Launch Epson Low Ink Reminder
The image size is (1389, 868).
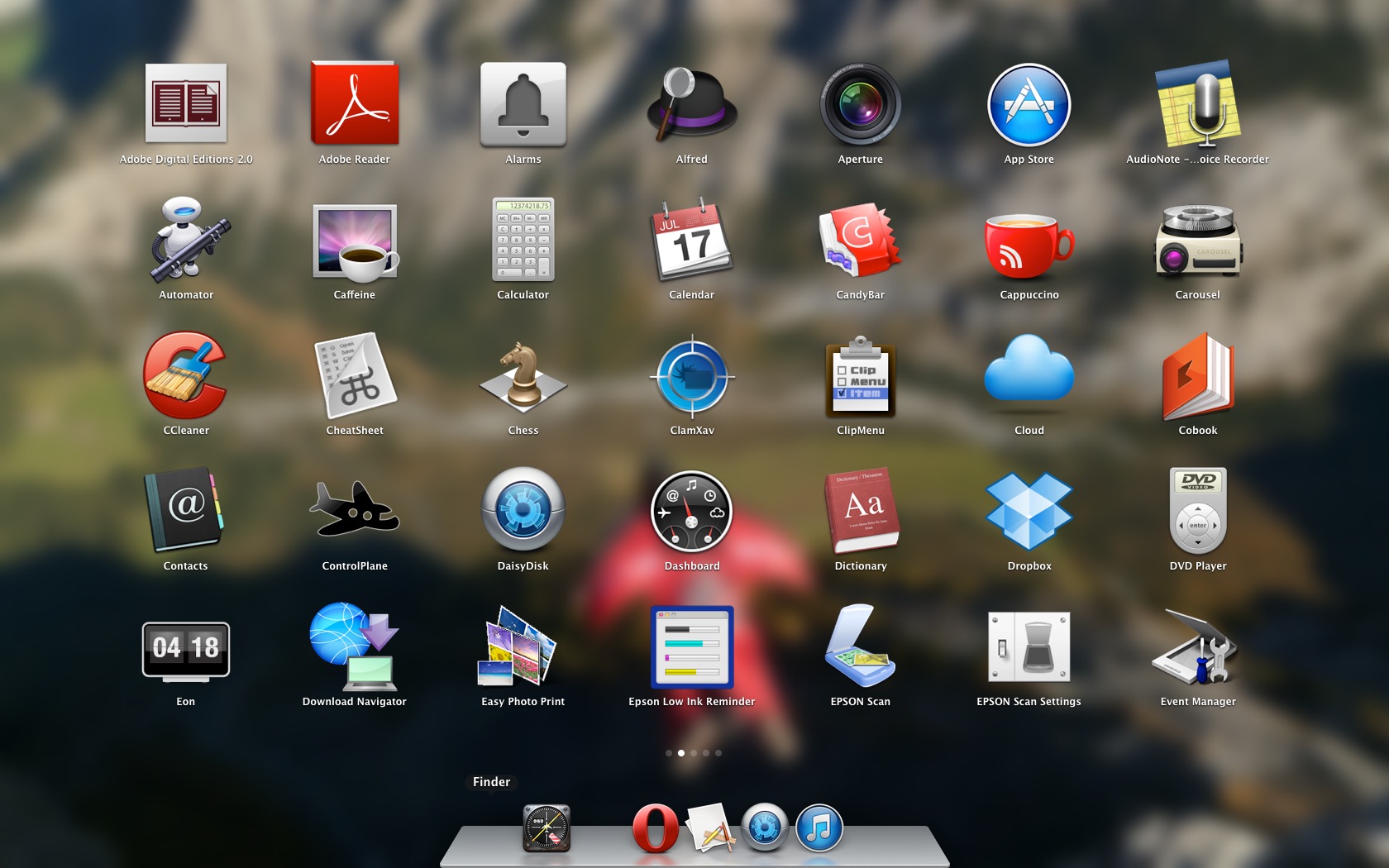click(692, 646)
